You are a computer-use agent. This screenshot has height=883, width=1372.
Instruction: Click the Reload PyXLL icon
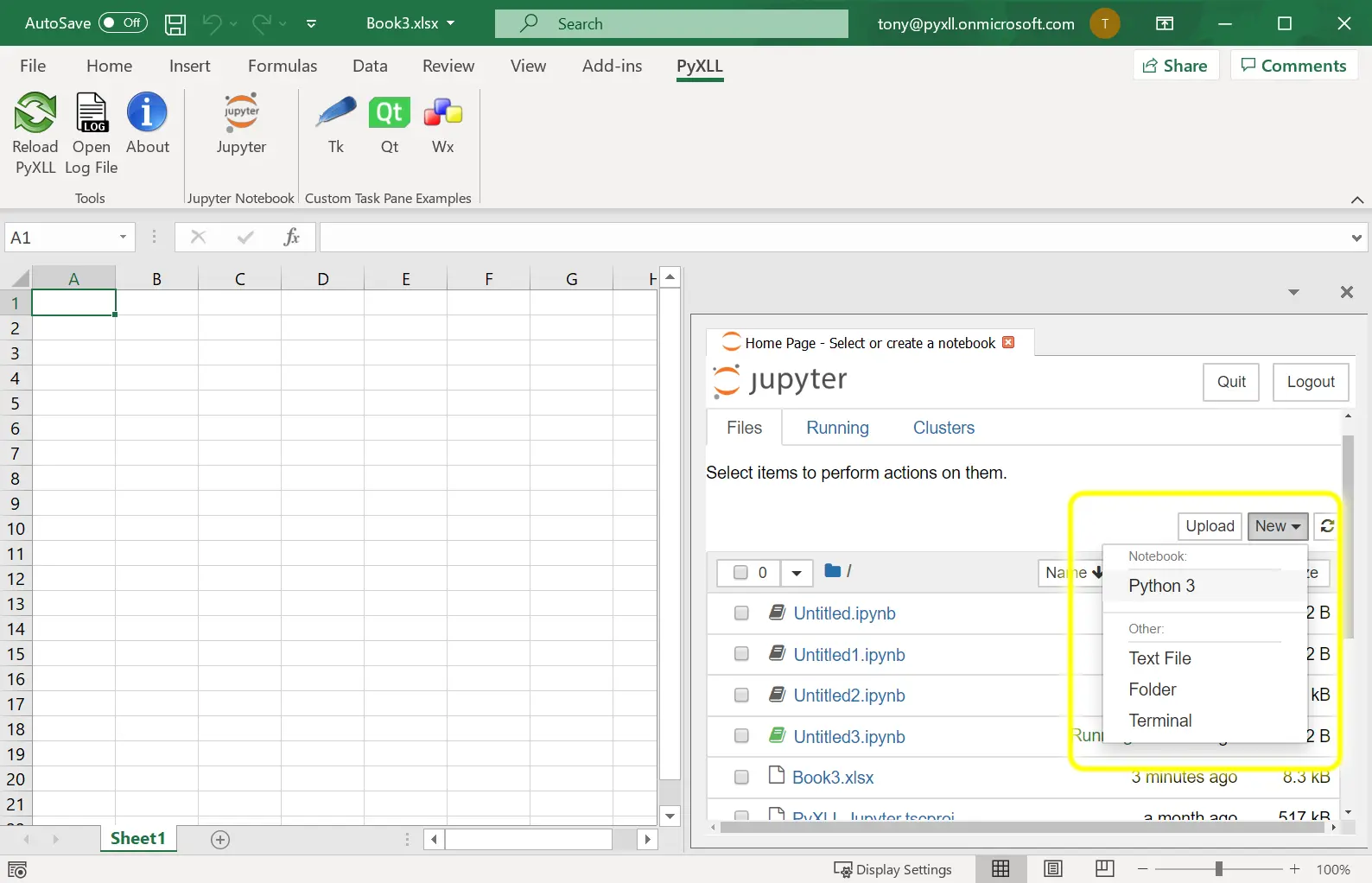35,113
